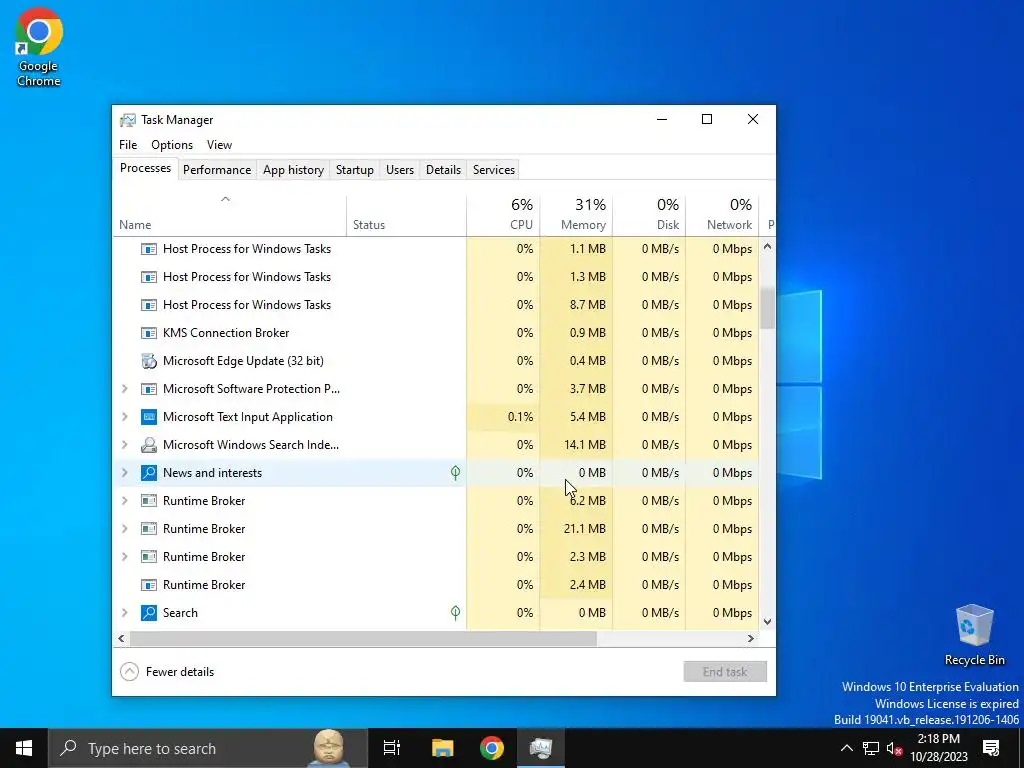
Task: Open the Windows Start menu
Action: coord(24,748)
